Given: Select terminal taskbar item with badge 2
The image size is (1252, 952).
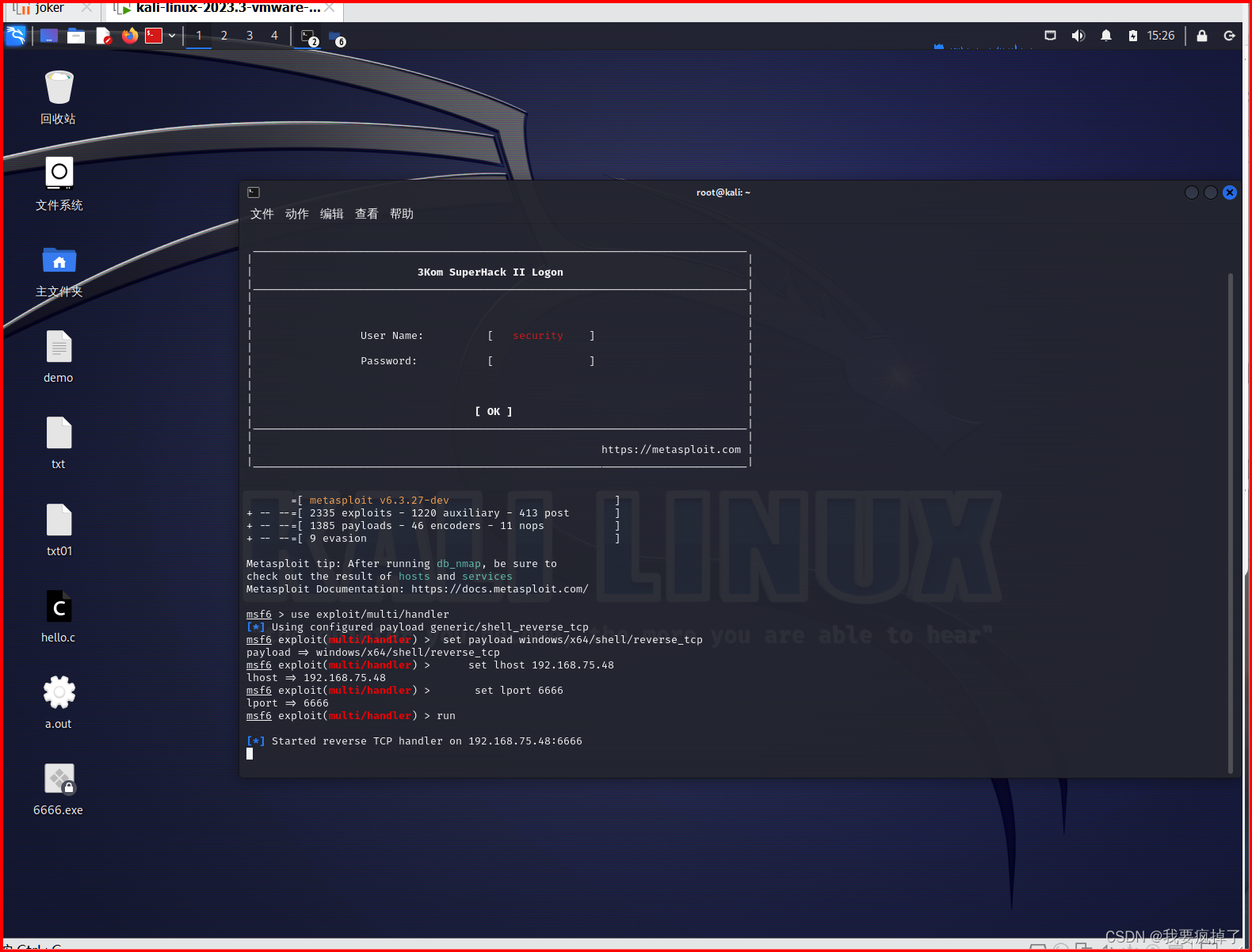Looking at the screenshot, I should [309, 36].
